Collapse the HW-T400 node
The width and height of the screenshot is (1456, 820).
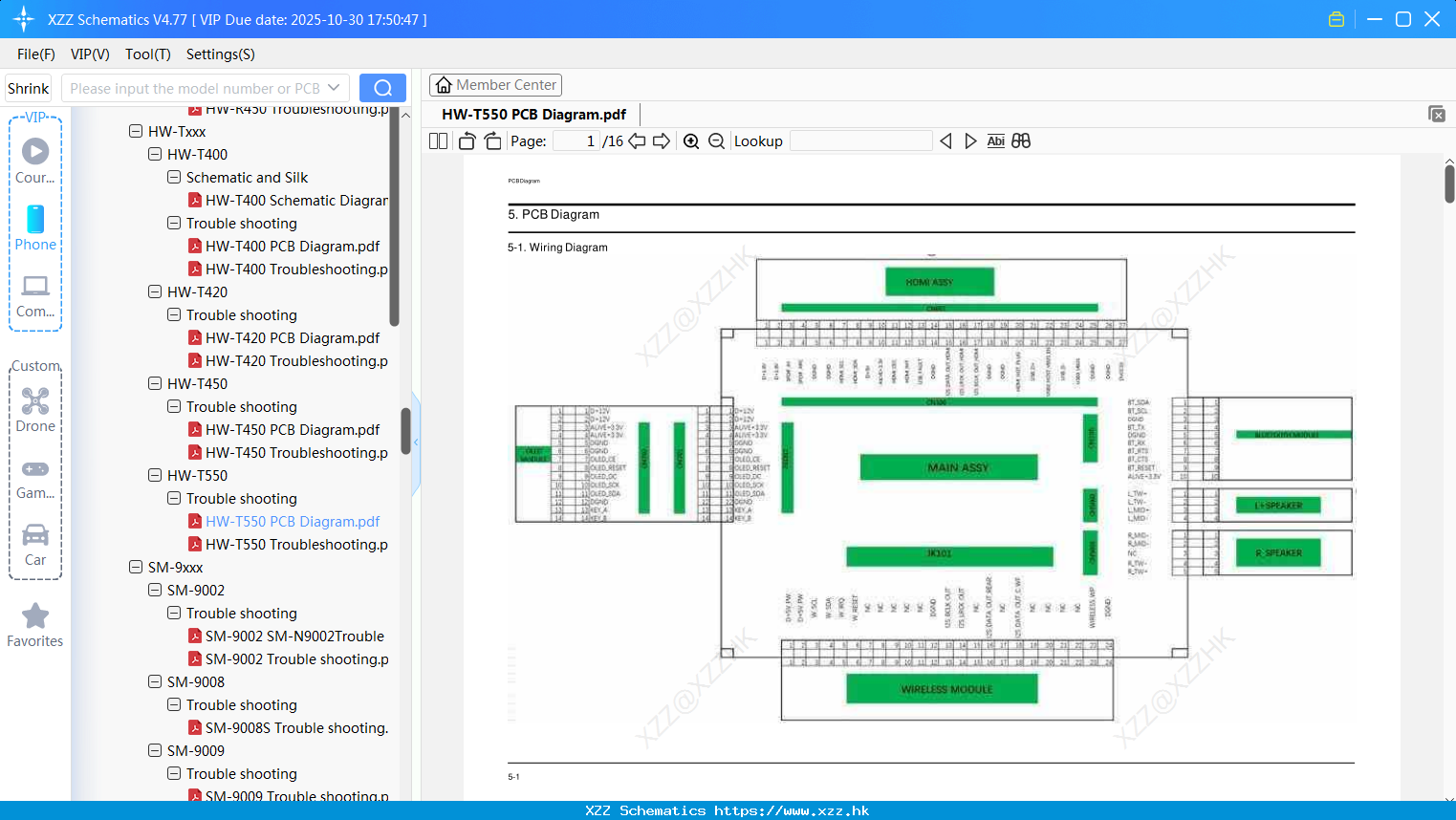click(x=155, y=154)
